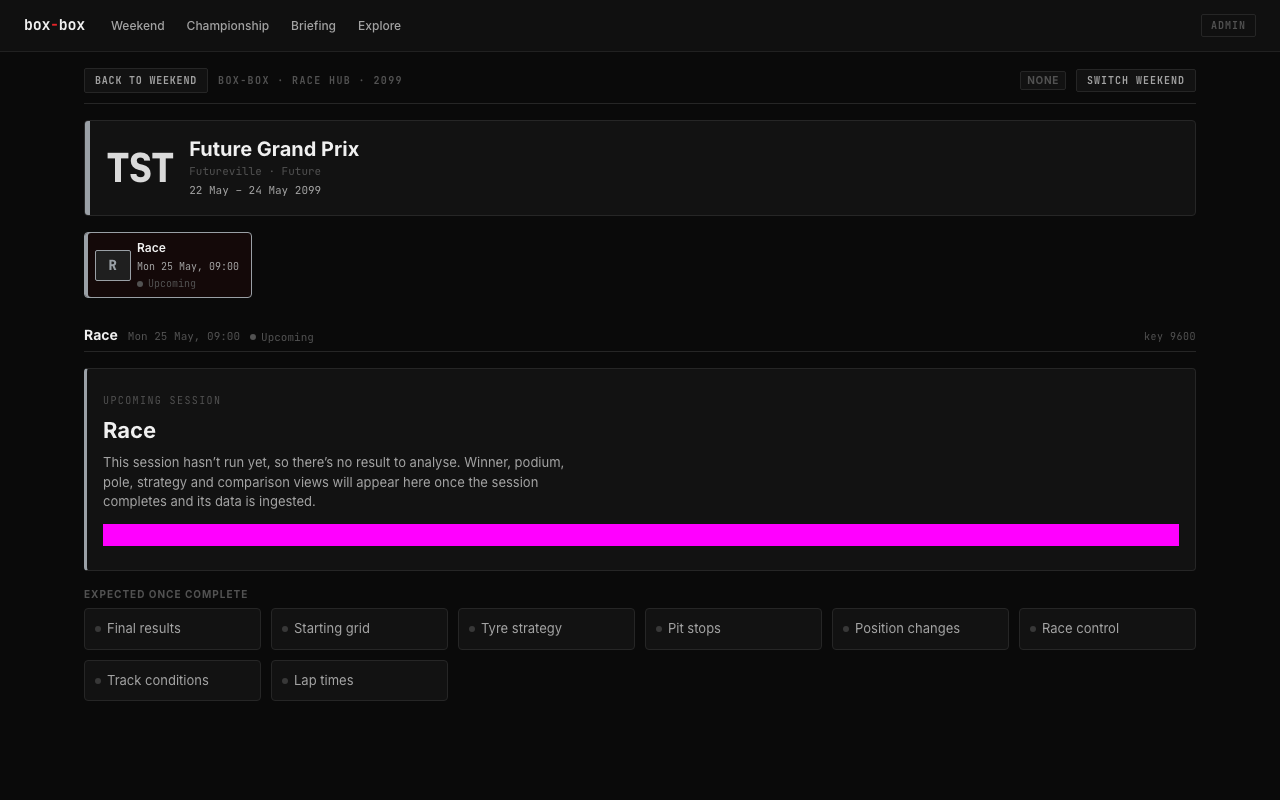Click the Race control chip
Screen dimensions: 1280x800
(1107, 629)
